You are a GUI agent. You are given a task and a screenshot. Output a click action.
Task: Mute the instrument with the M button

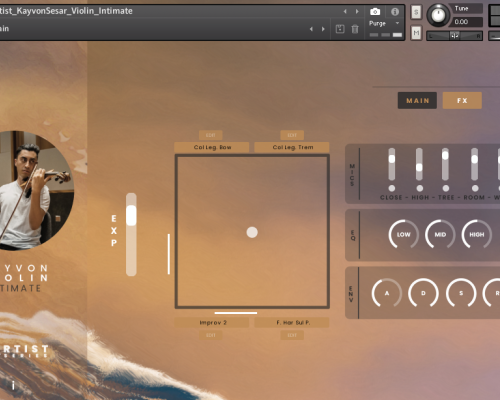click(x=416, y=33)
